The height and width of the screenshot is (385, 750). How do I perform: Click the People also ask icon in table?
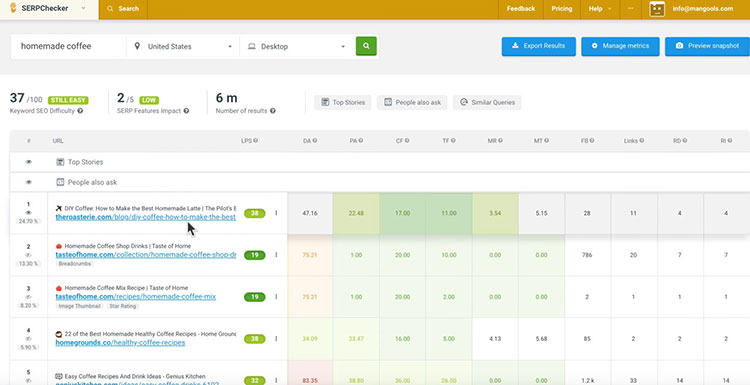coord(60,182)
